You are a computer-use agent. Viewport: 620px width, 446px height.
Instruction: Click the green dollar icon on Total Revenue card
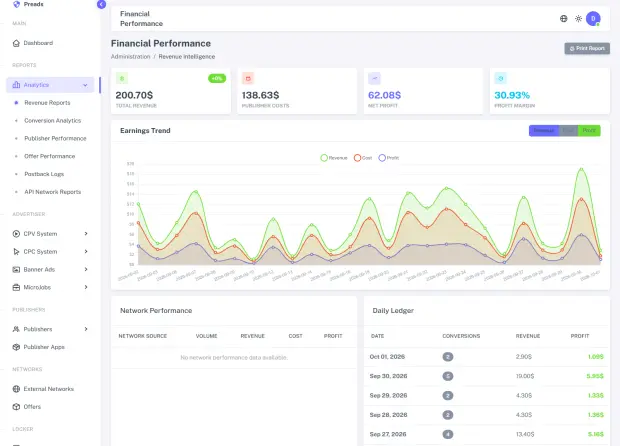tap(122, 78)
